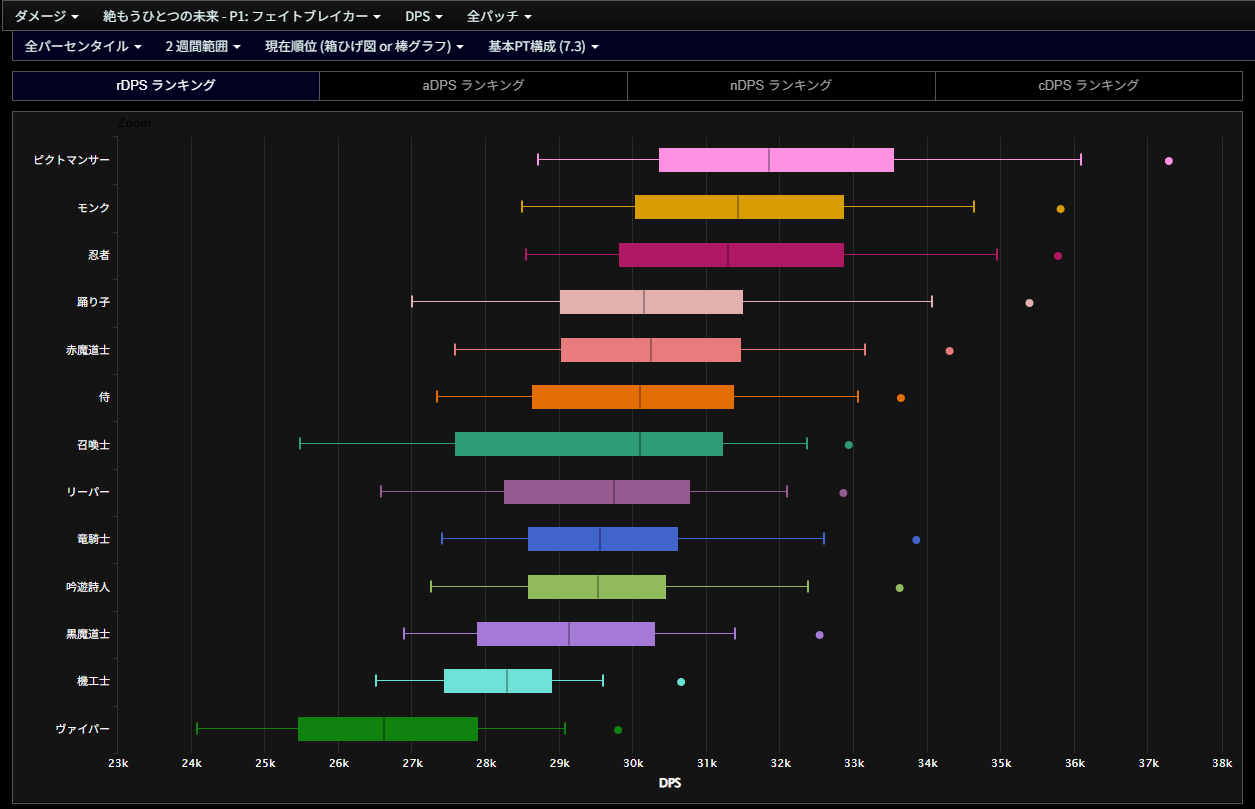Select the rDPS ランキング tab
This screenshot has height=809, width=1255.
(x=166, y=86)
